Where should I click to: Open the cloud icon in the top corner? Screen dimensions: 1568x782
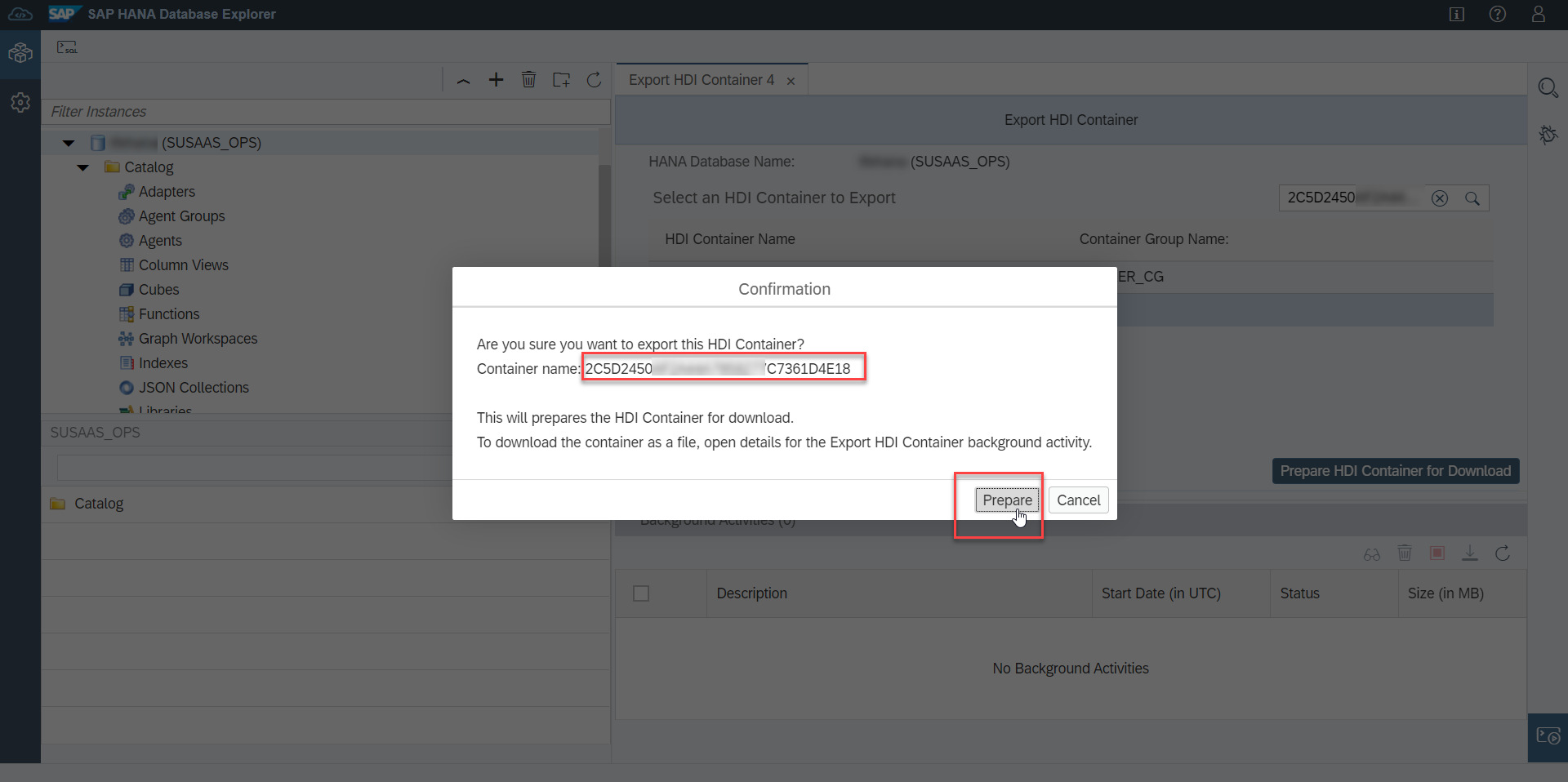click(x=20, y=14)
